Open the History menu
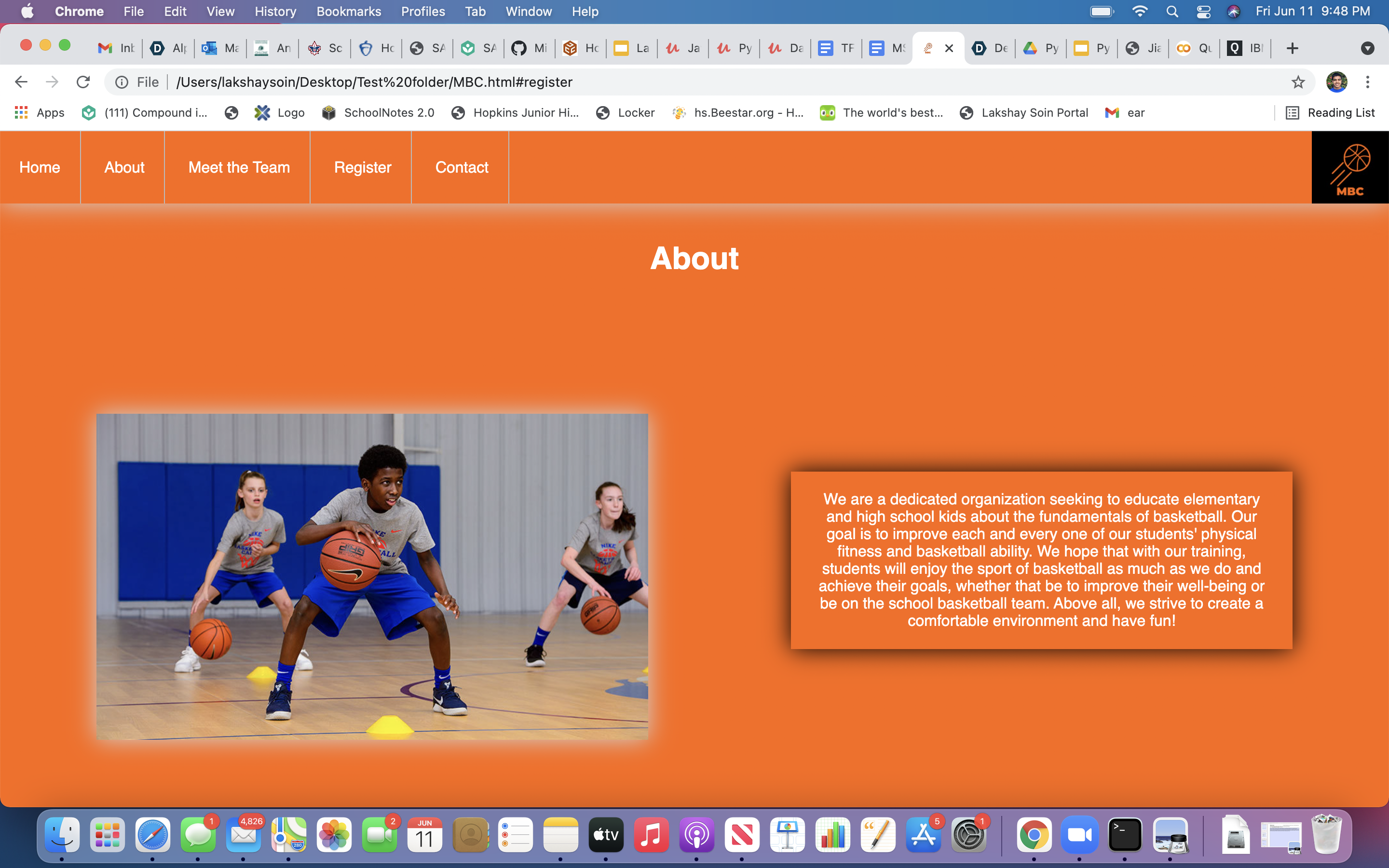This screenshot has height=868, width=1389. coord(275,12)
